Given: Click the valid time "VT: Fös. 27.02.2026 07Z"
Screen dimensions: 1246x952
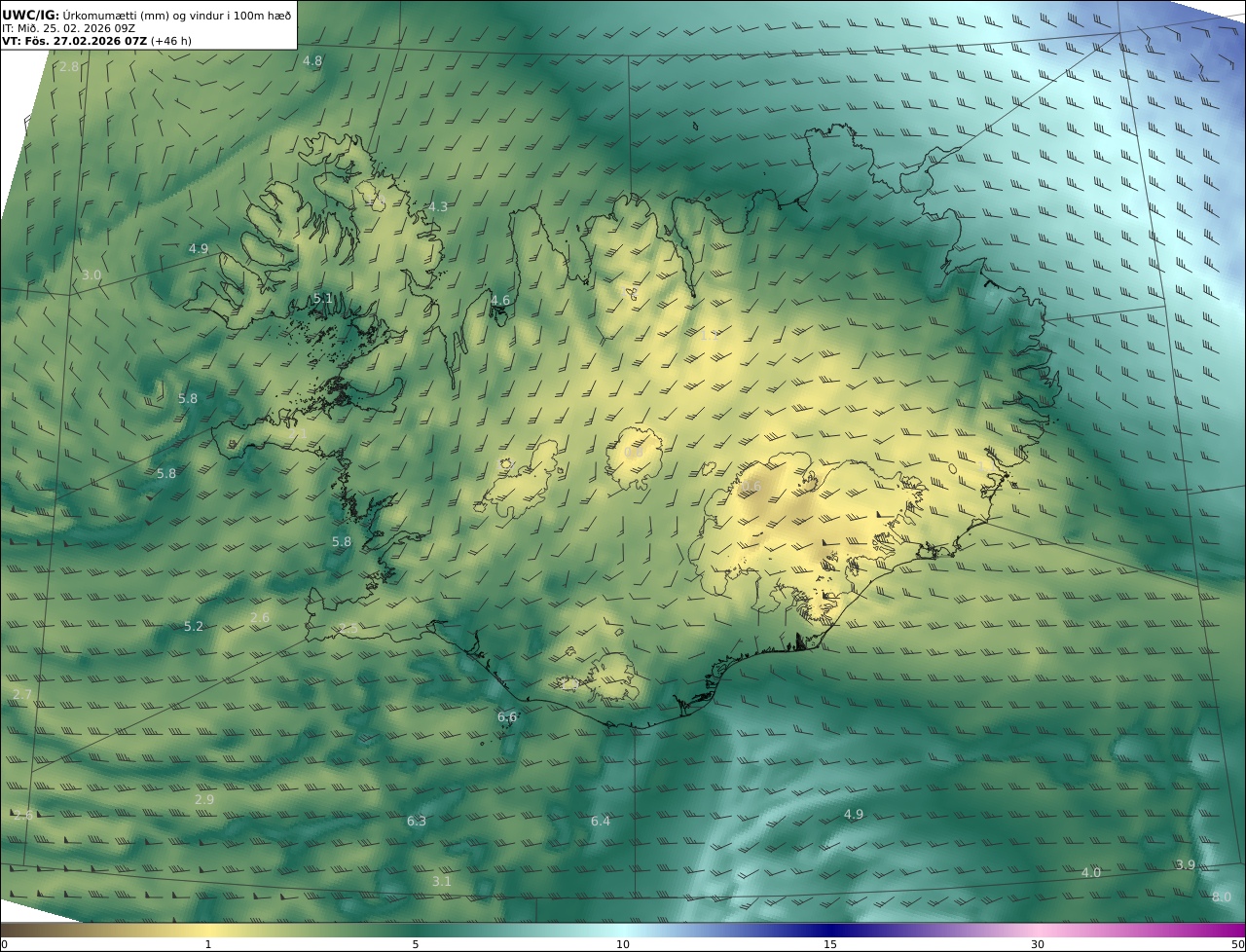Looking at the screenshot, I should [x=74, y=41].
